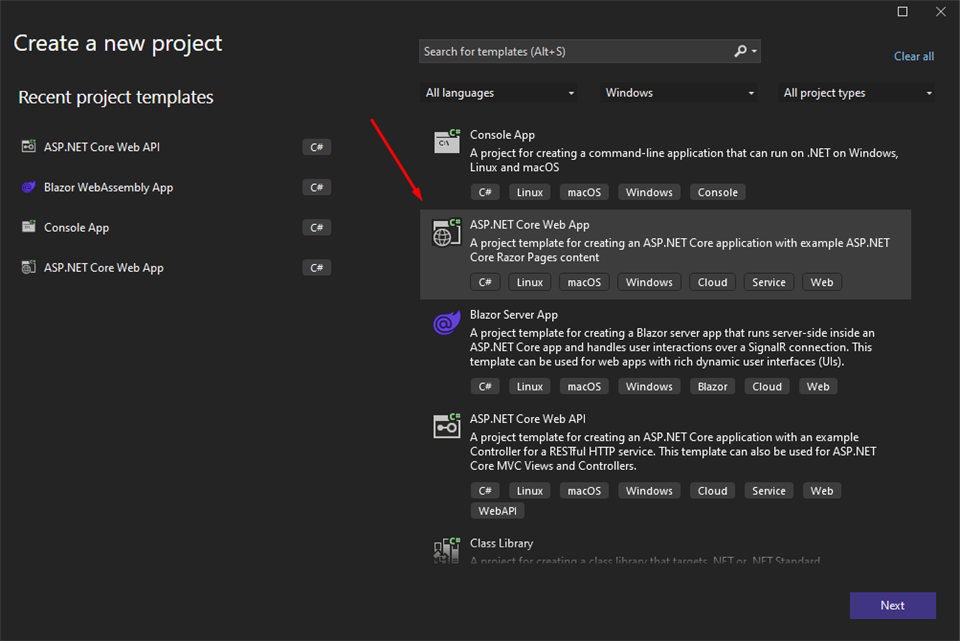Click the recent Console App icon
This screenshot has height=641, width=960.
(x=28, y=227)
